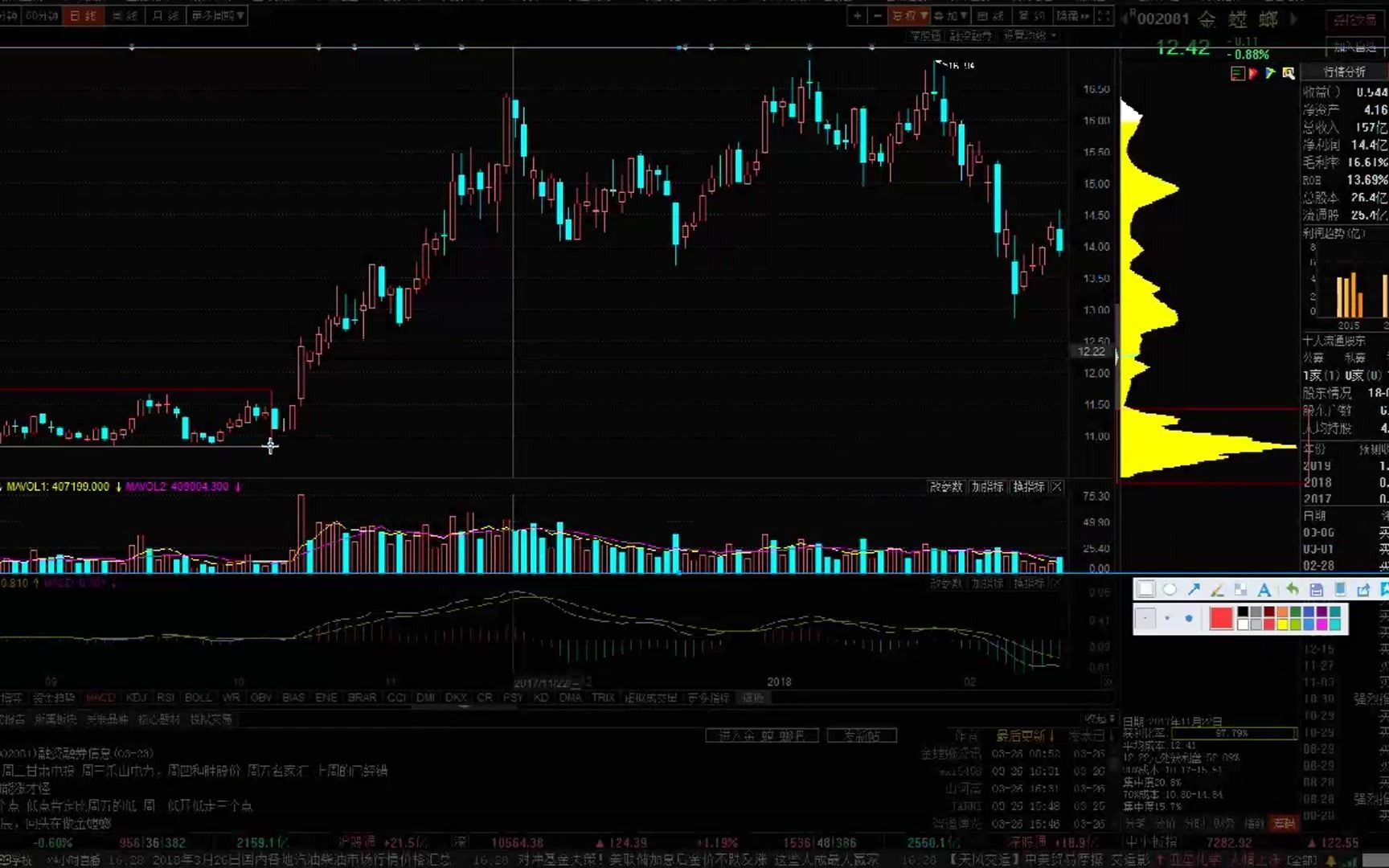1389x868 pixels.
Task: Open the 设置均线 moving average dropdown
Action: pyautogui.click(x=1029, y=36)
